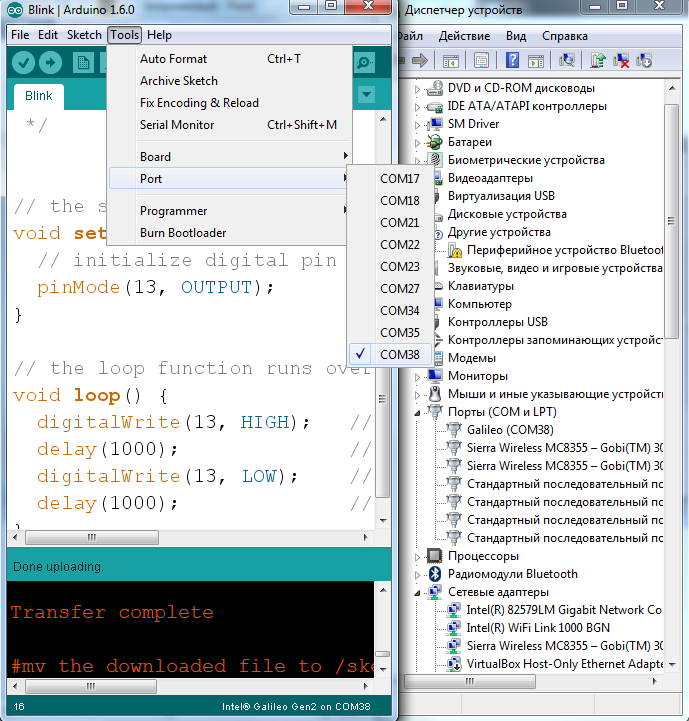Click the Upload arrow button in Arduino
689x721 pixels.
[x=50, y=63]
